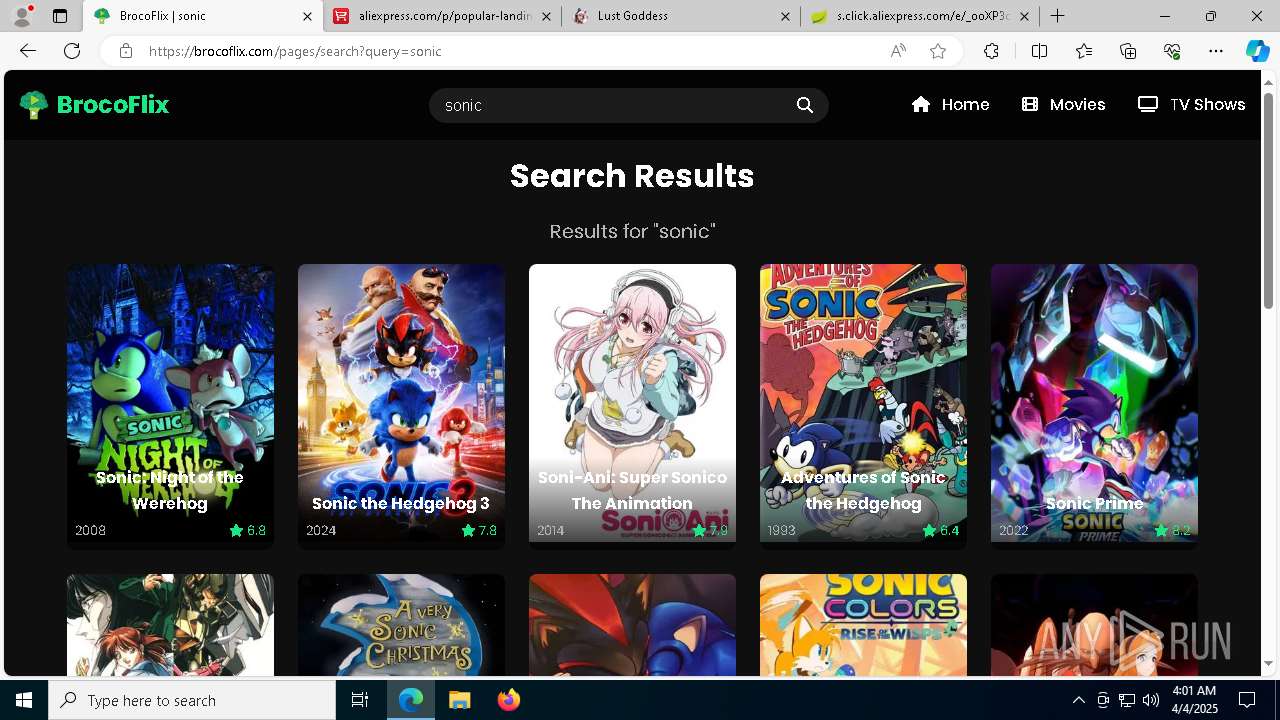
Task: Open Copilot sidebar
Action: pos(1257,51)
